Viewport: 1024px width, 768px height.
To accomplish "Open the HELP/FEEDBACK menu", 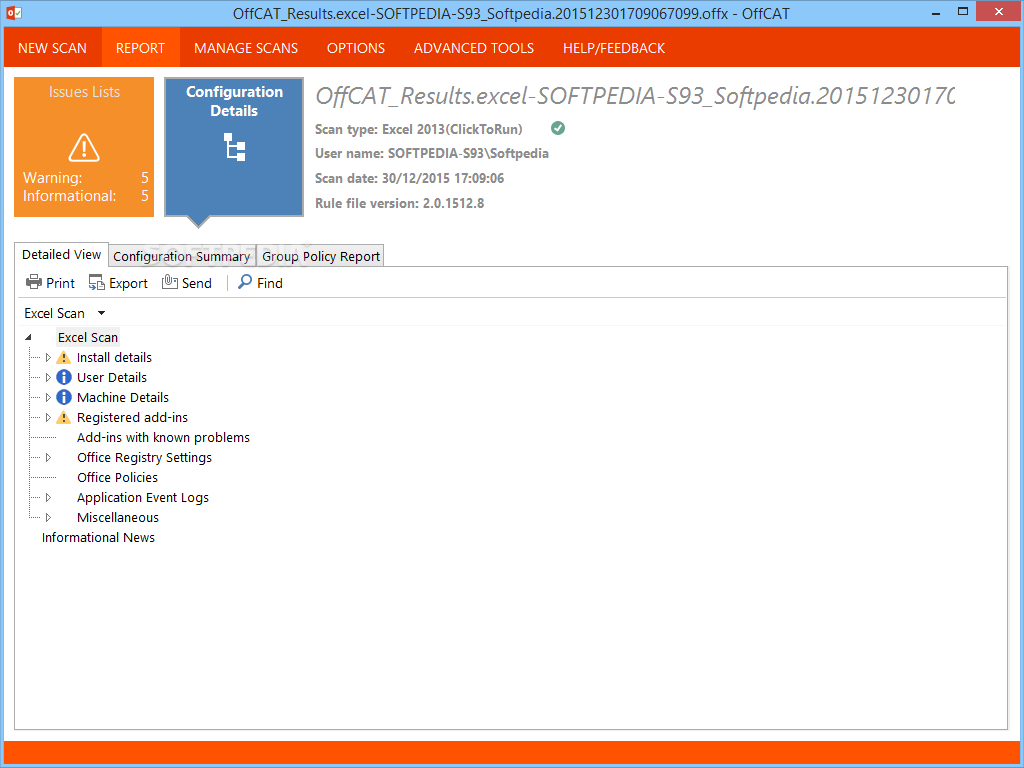I will pyautogui.click(x=614, y=48).
